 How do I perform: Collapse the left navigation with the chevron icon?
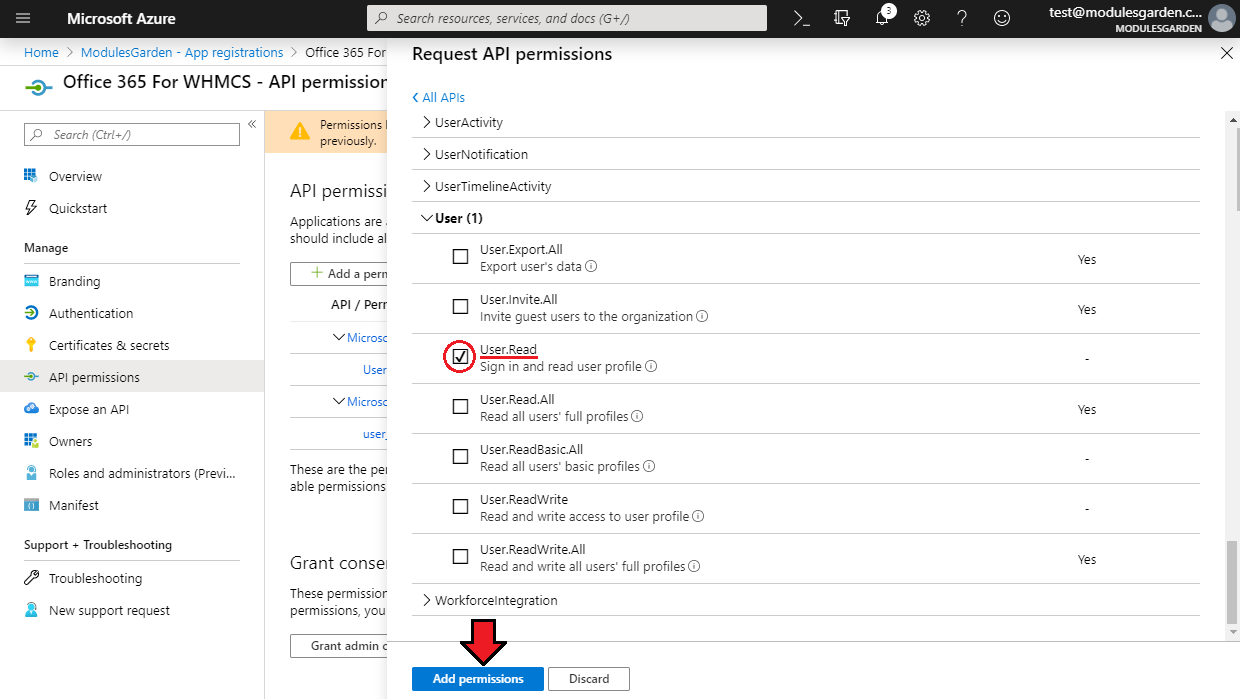252,124
